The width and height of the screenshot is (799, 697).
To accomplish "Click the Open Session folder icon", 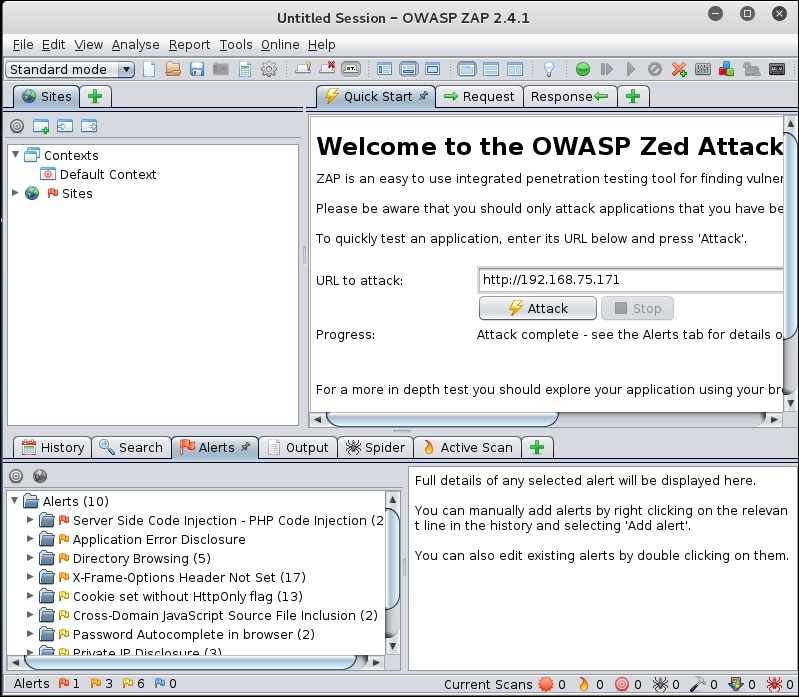I will pos(173,69).
